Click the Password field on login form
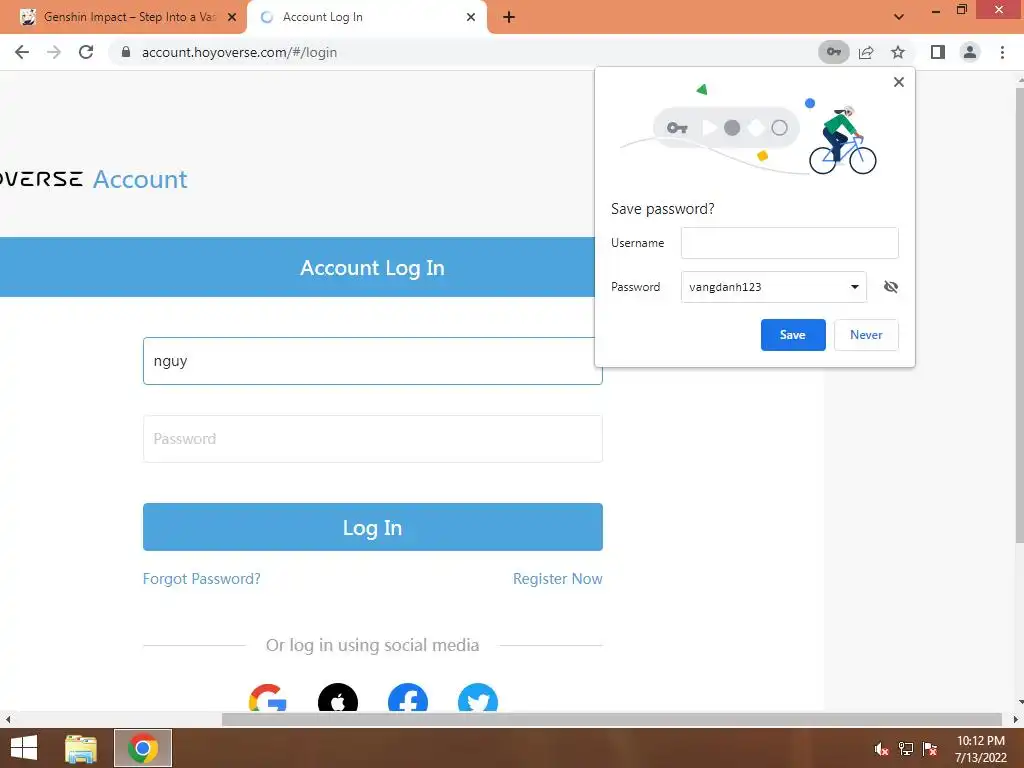 click(372, 439)
